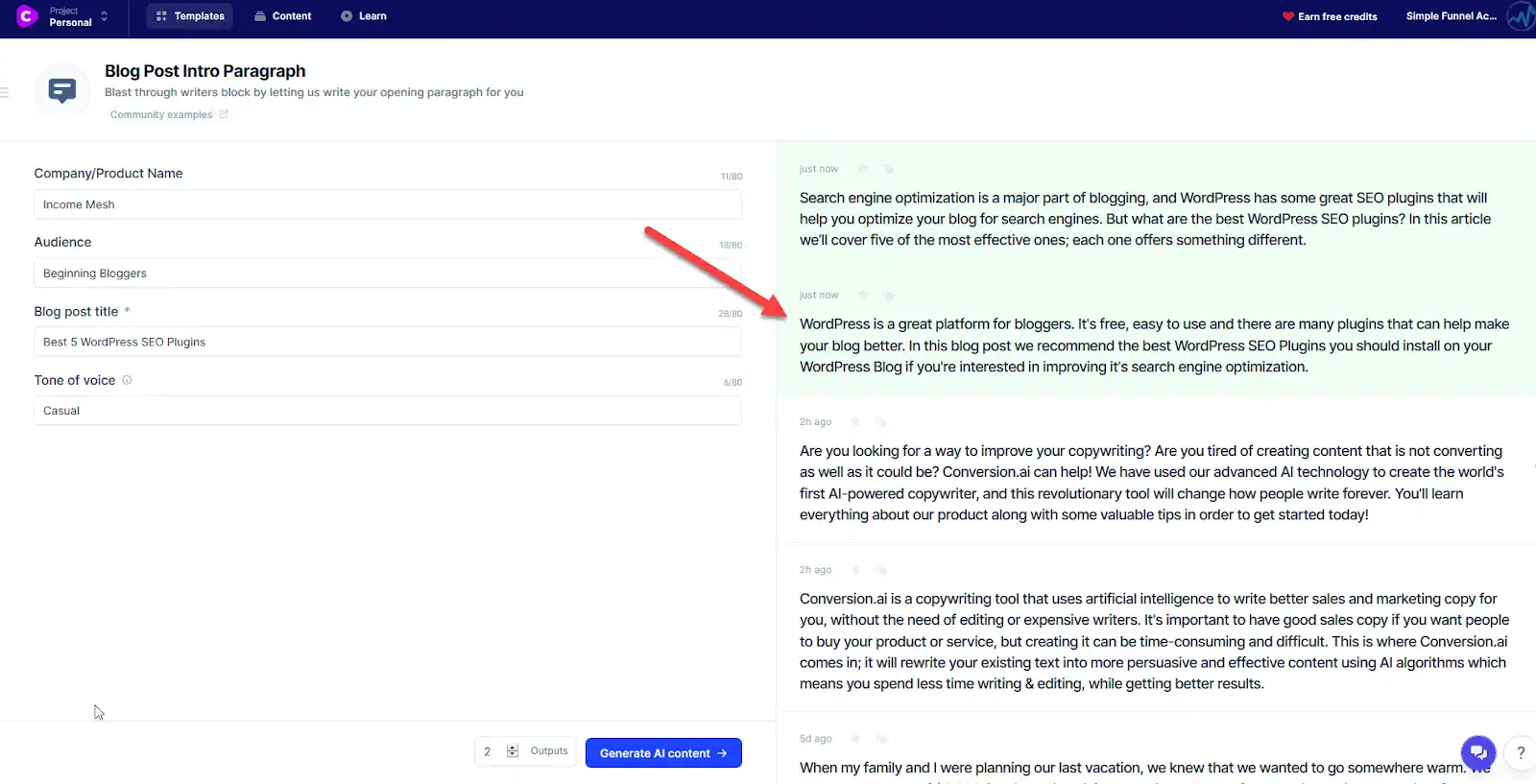Star the 5d ago family vacation output
The image size is (1536, 784).
click(855, 738)
